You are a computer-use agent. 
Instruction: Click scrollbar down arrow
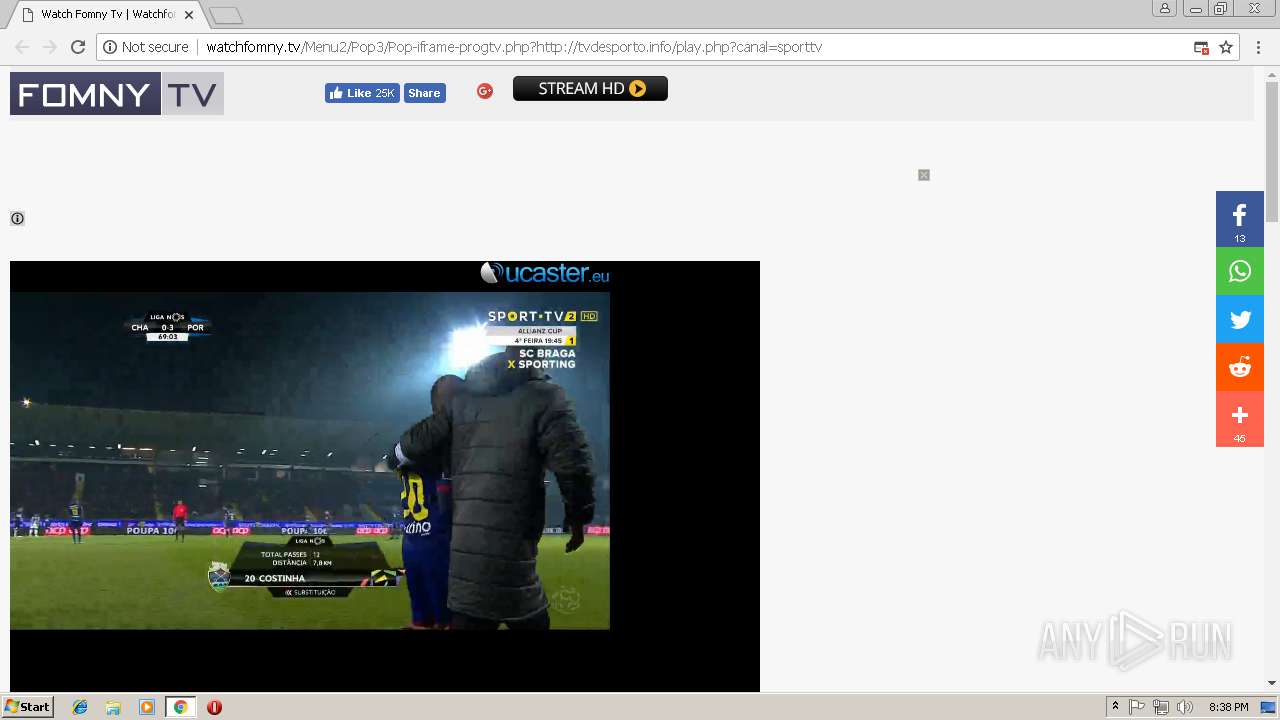click(x=1272, y=683)
